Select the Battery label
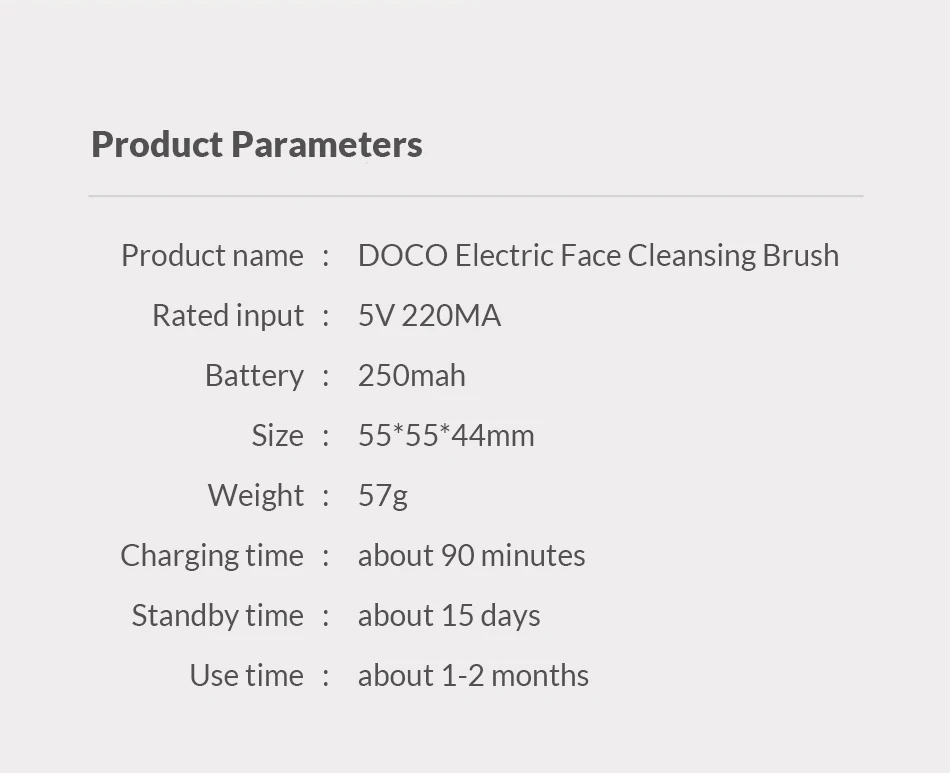Image resolution: width=950 pixels, height=773 pixels. 254,376
